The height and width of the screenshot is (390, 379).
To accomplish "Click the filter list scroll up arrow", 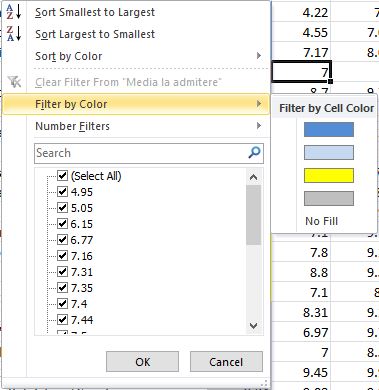I will pos(253,177).
